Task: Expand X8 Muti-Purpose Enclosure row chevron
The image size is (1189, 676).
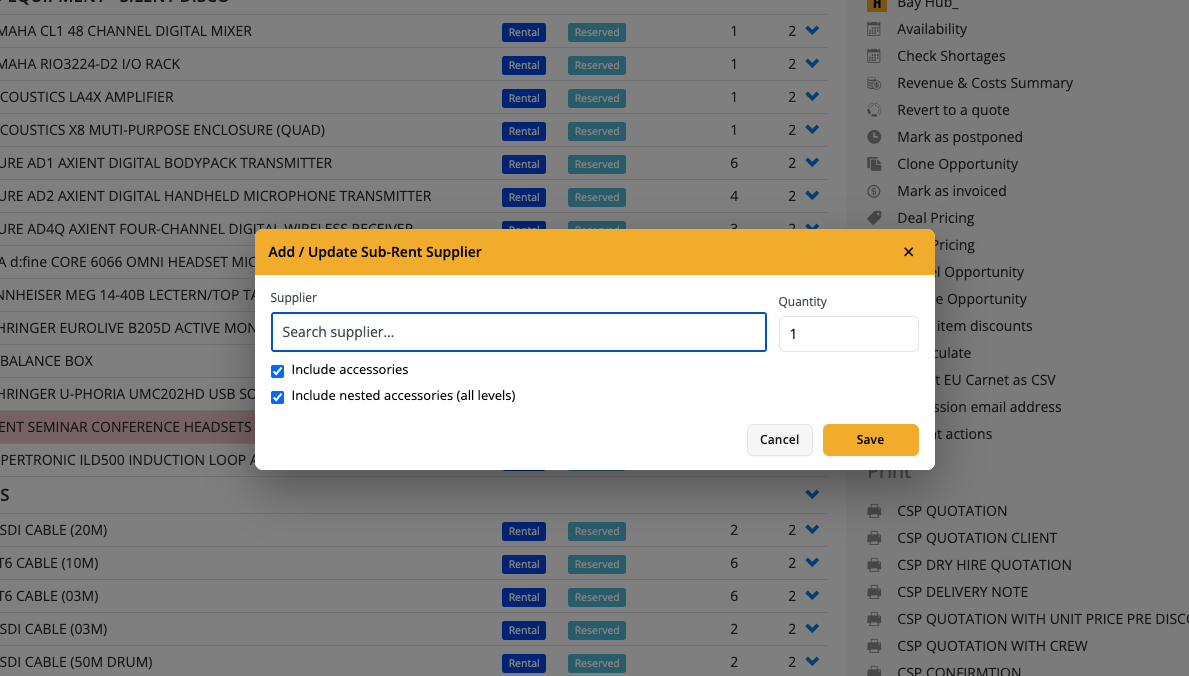Action: coord(812,130)
